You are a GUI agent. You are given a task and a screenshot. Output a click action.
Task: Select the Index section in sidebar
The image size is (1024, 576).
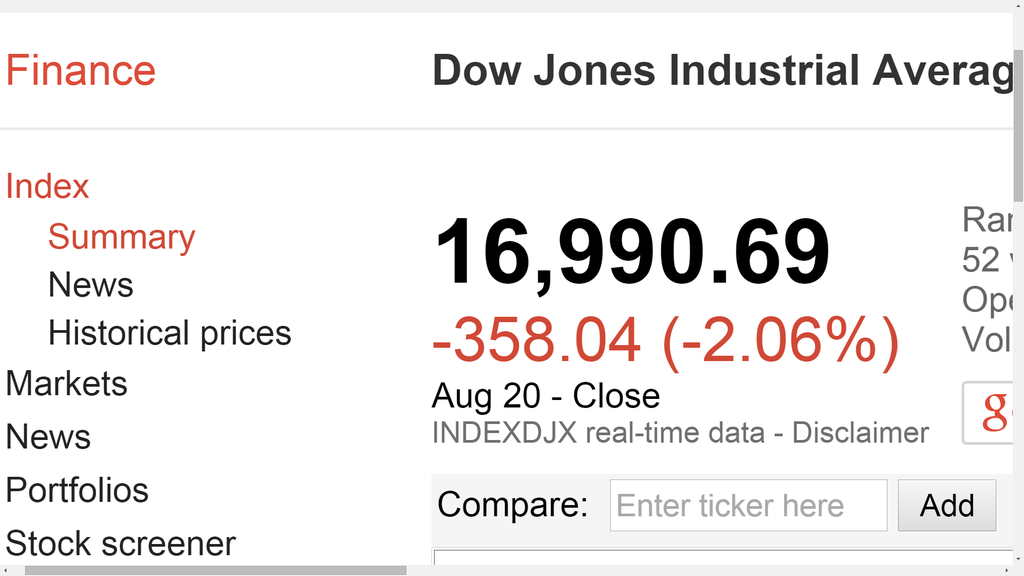[x=47, y=187]
